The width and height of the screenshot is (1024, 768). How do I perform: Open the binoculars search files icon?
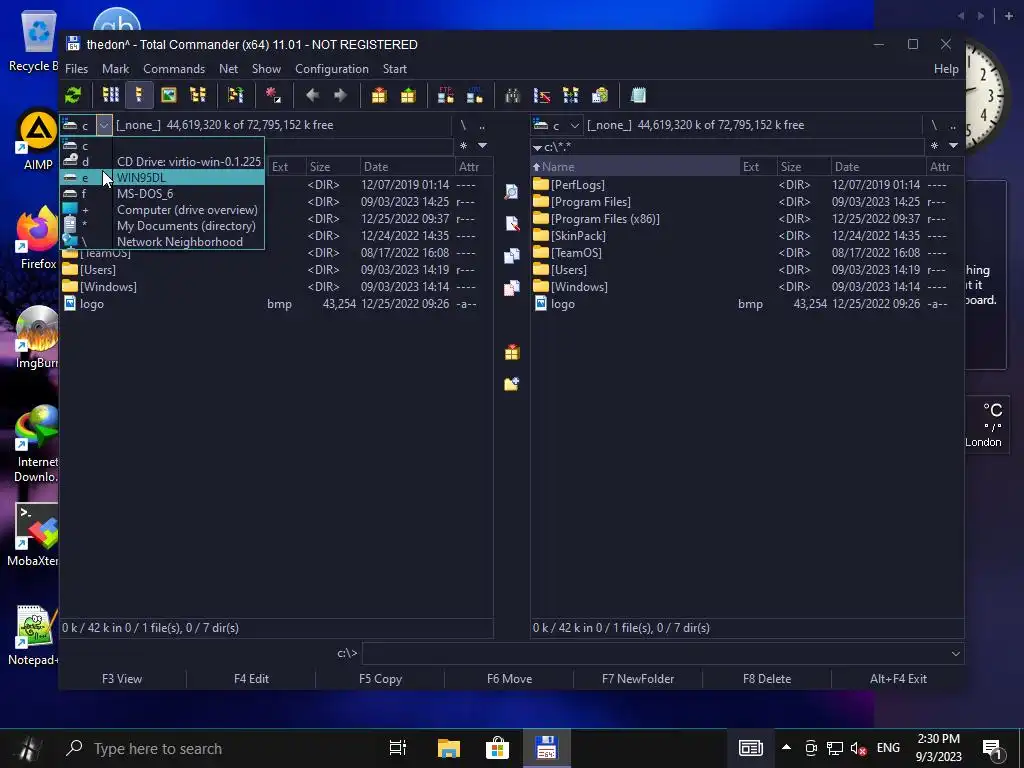tap(513, 95)
